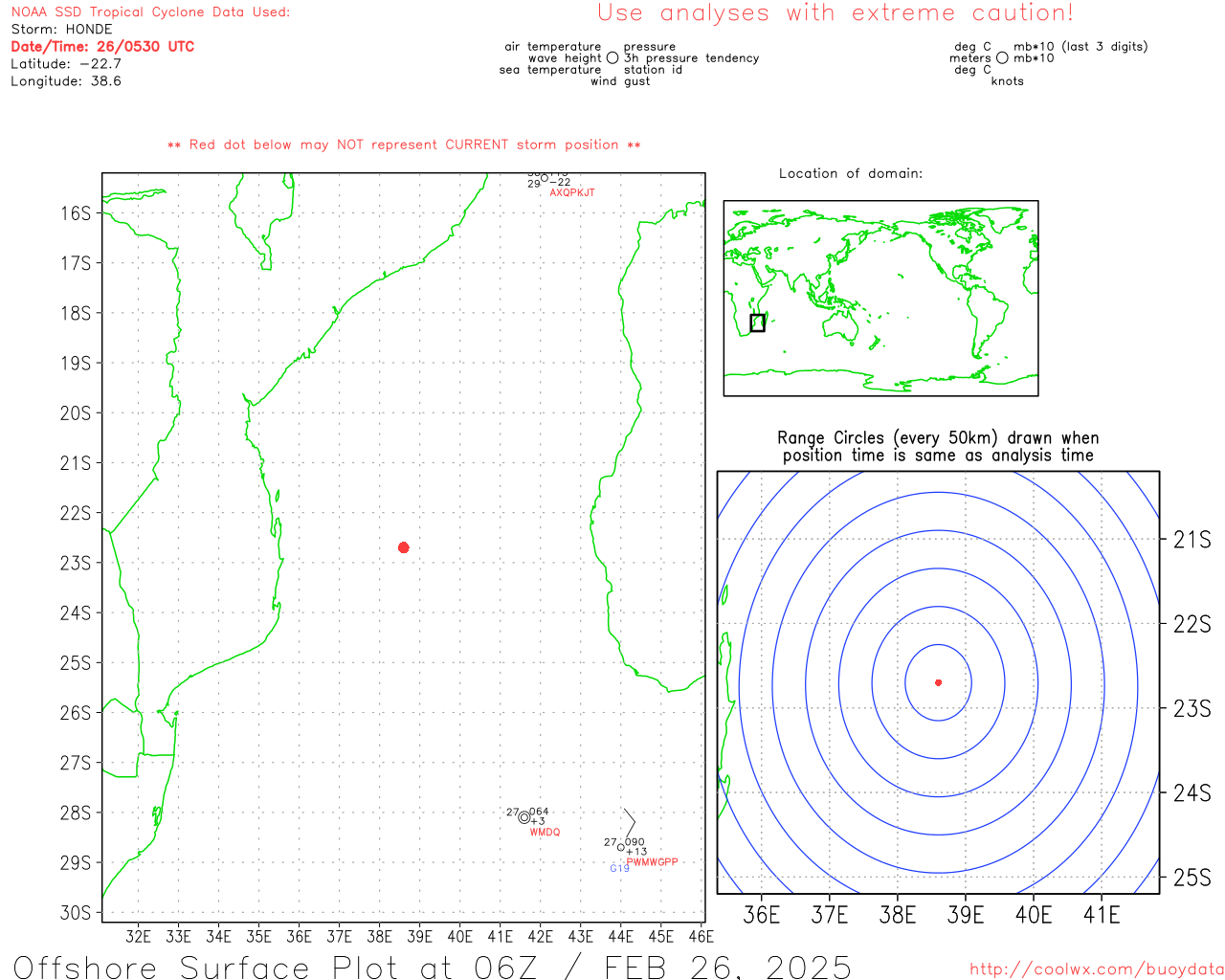Click pressure value 090 near PWMWGPP

pos(635,842)
